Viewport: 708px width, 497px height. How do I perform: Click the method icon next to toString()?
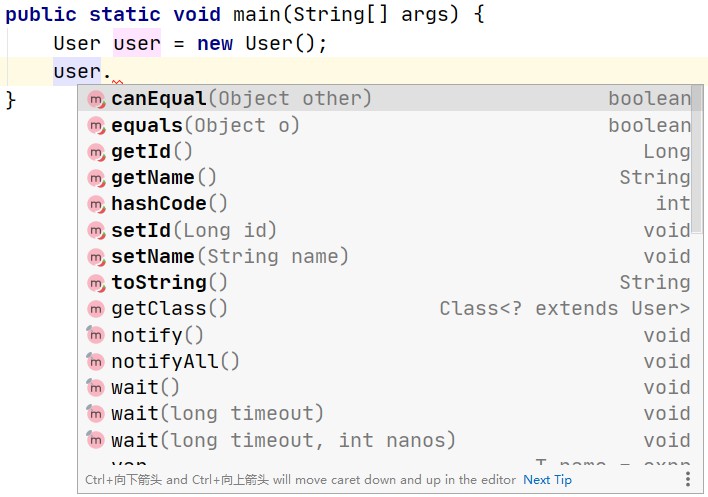(x=96, y=283)
